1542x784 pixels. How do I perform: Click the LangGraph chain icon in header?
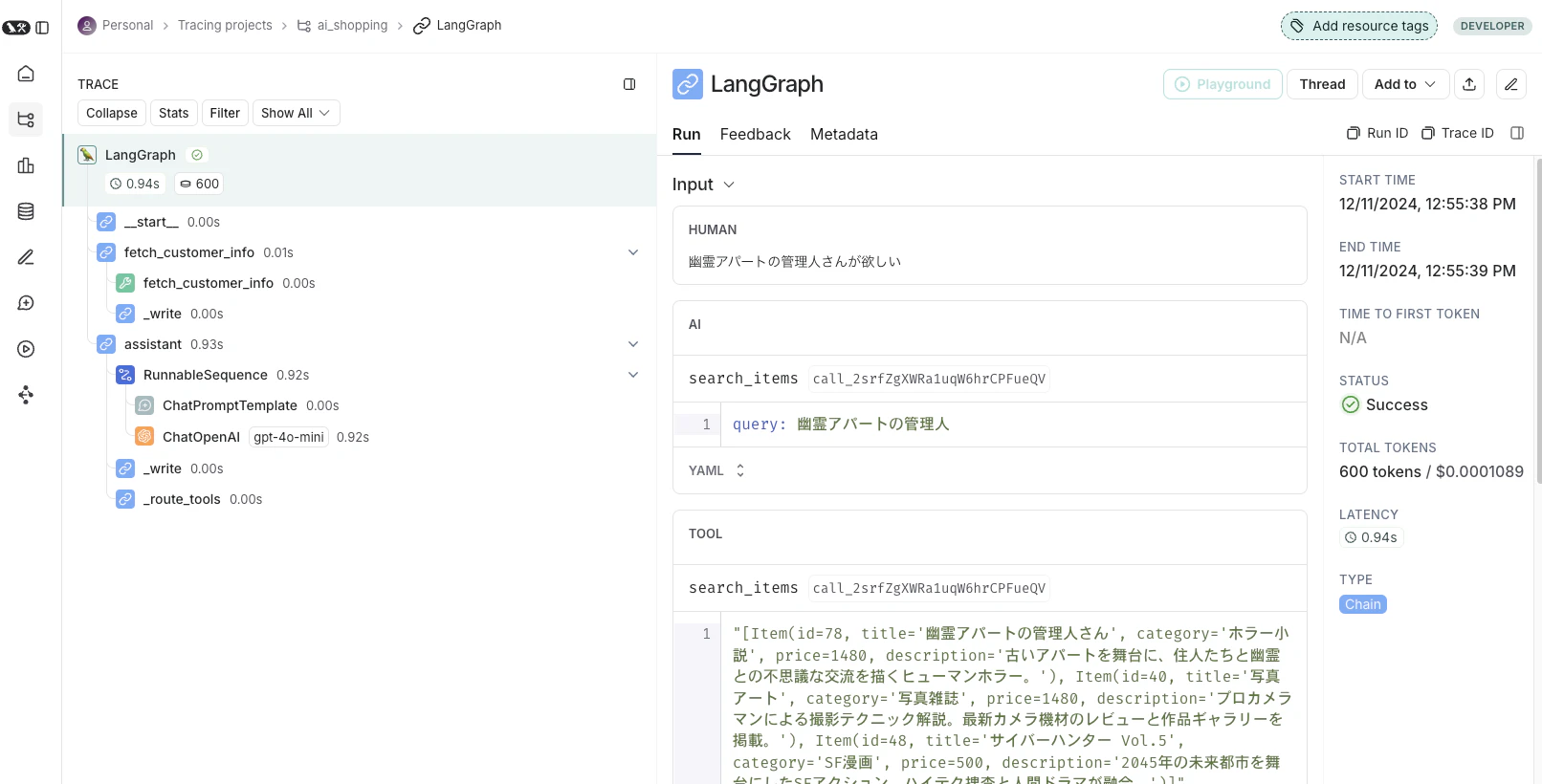point(688,84)
